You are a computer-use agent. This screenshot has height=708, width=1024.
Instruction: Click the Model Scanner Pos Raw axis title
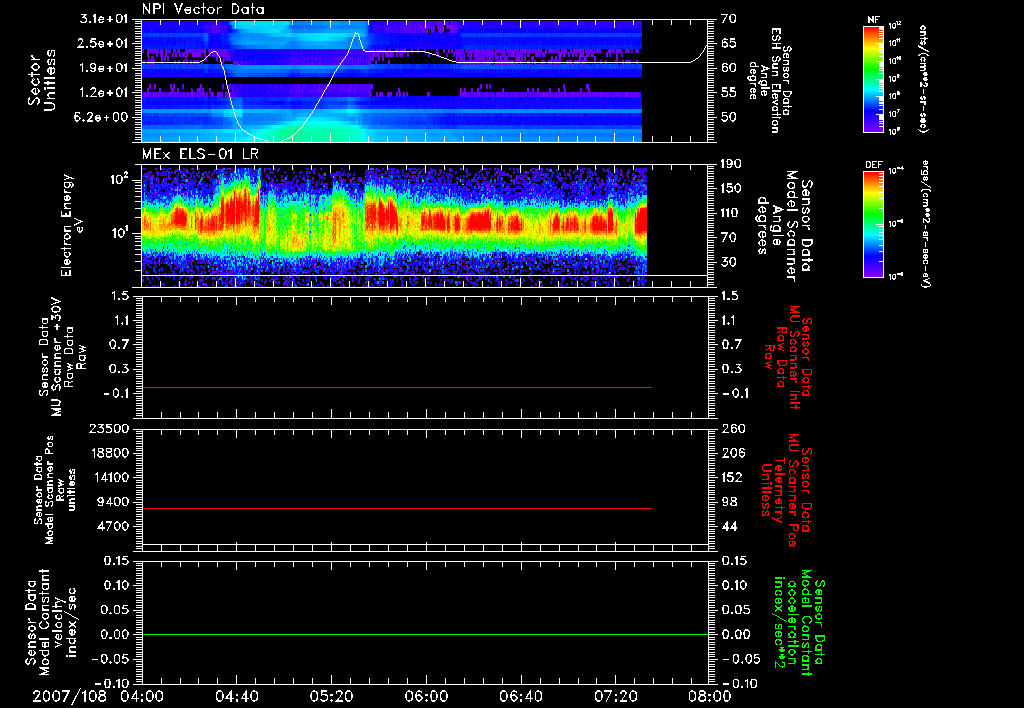click(x=55, y=490)
